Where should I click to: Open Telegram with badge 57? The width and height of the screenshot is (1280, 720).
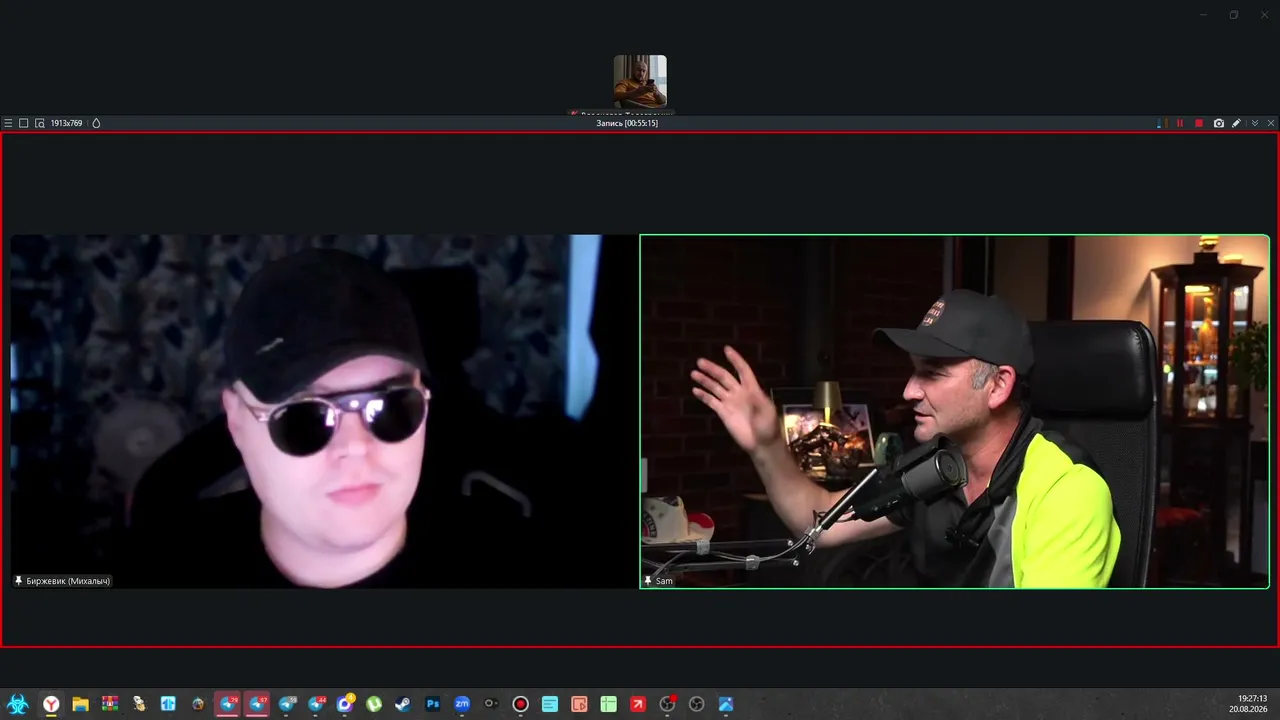point(257,704)
